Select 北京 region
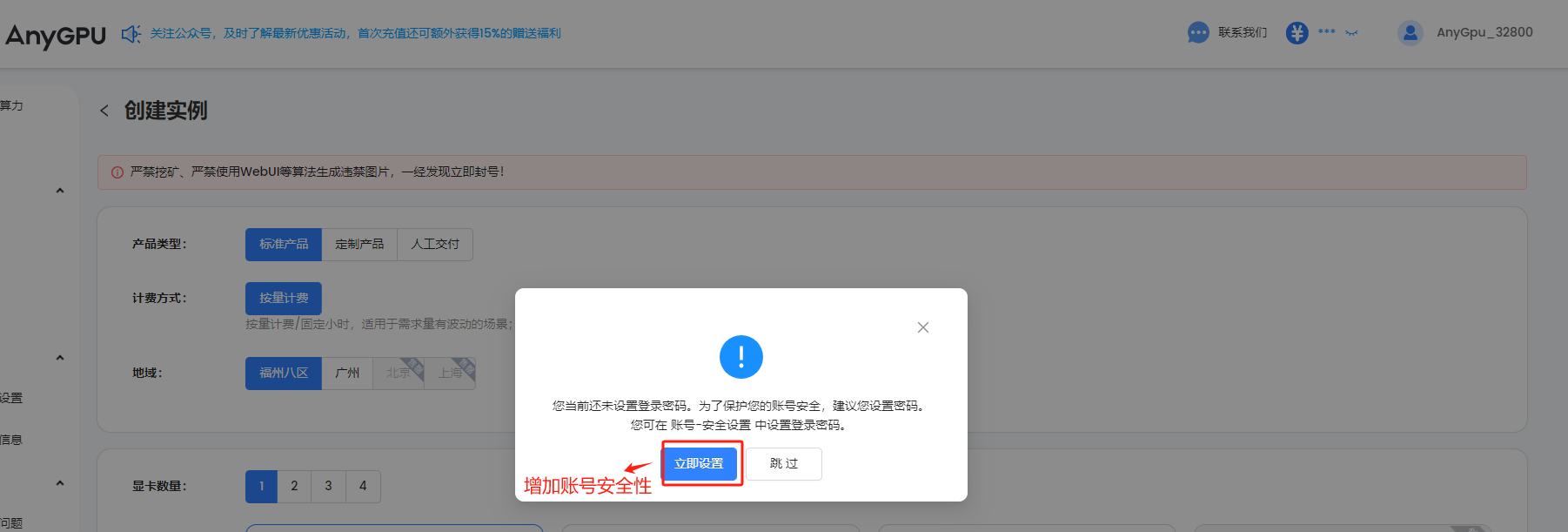1568x532 pixels. 399,374
